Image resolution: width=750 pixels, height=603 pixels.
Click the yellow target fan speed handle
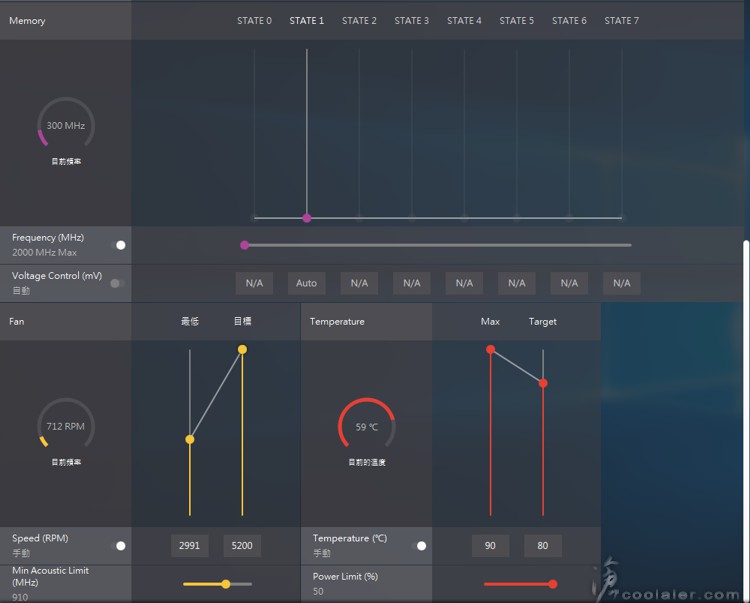click(243, 350)
